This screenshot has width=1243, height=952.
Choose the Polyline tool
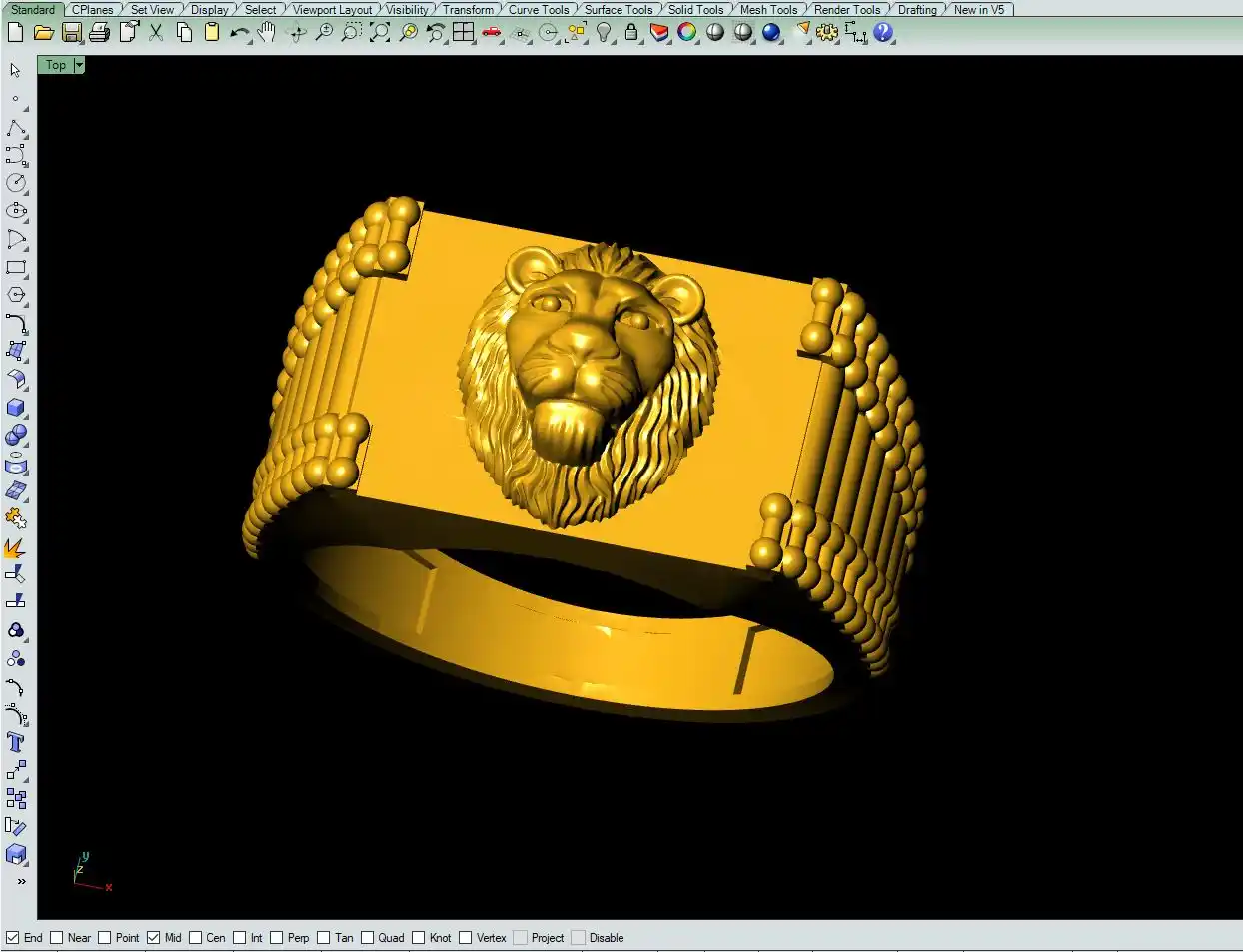(16, 129)
